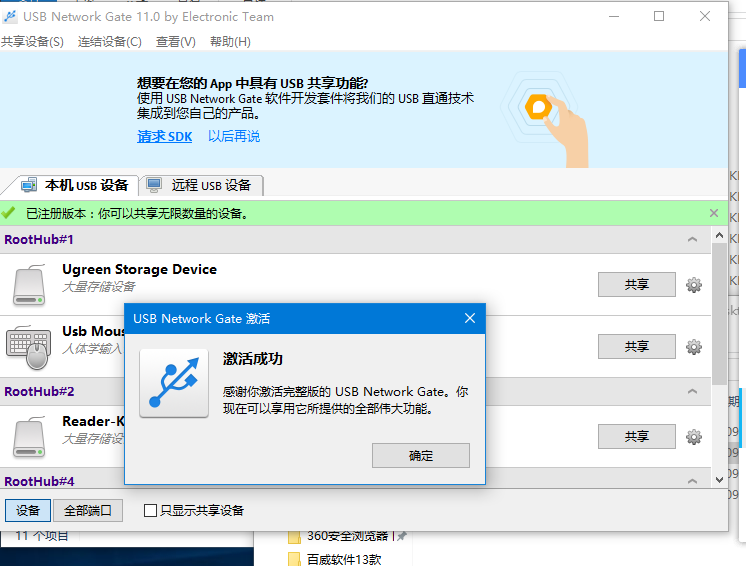
Task: Click the device list scrollbar up arrow
Action: pyautogui.click(x=719, y=235)
